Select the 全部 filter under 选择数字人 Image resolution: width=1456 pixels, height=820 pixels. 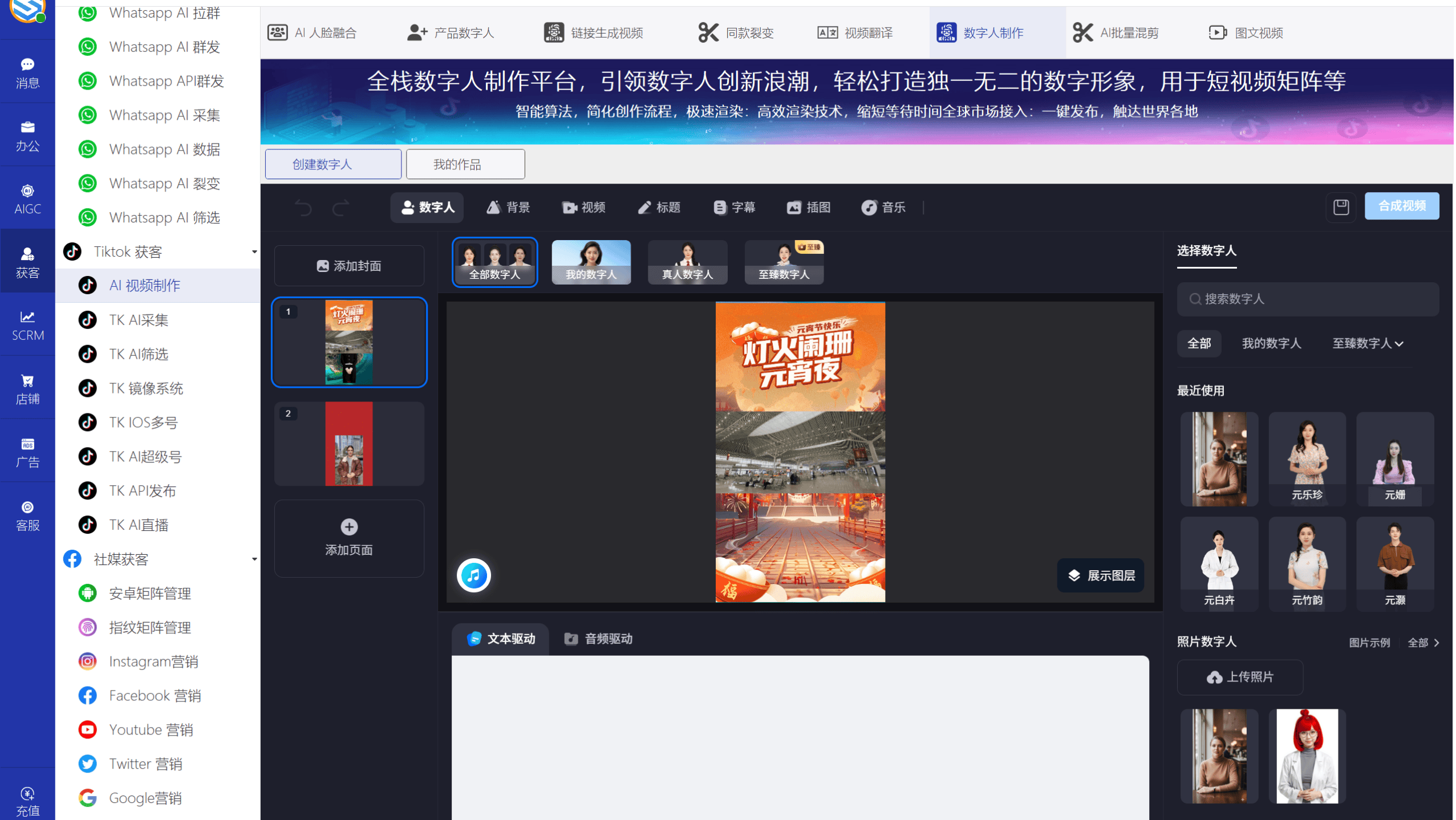[1199, 343]
